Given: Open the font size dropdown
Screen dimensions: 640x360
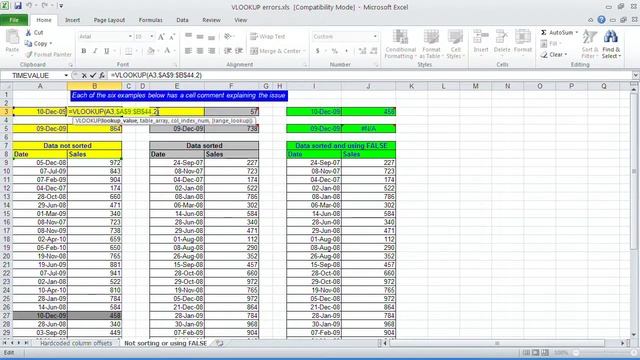Looking at the screenshot, I should point(151,37).
